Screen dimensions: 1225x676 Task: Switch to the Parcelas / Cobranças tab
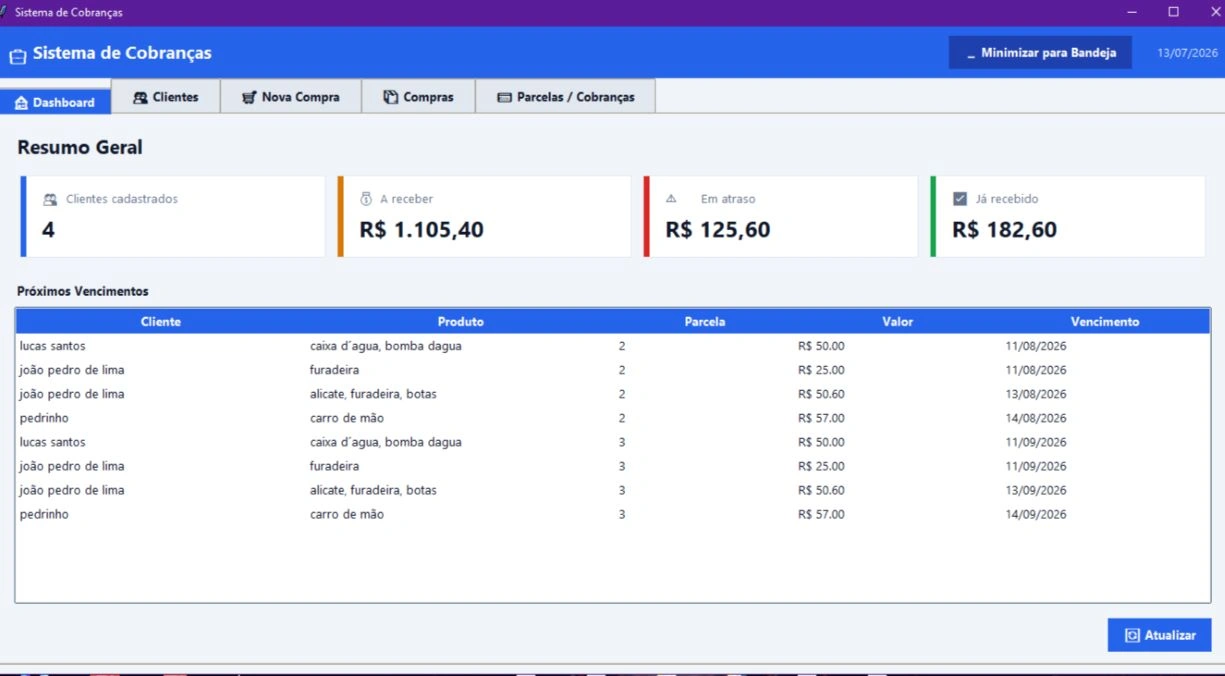click(x=566, y=96)
